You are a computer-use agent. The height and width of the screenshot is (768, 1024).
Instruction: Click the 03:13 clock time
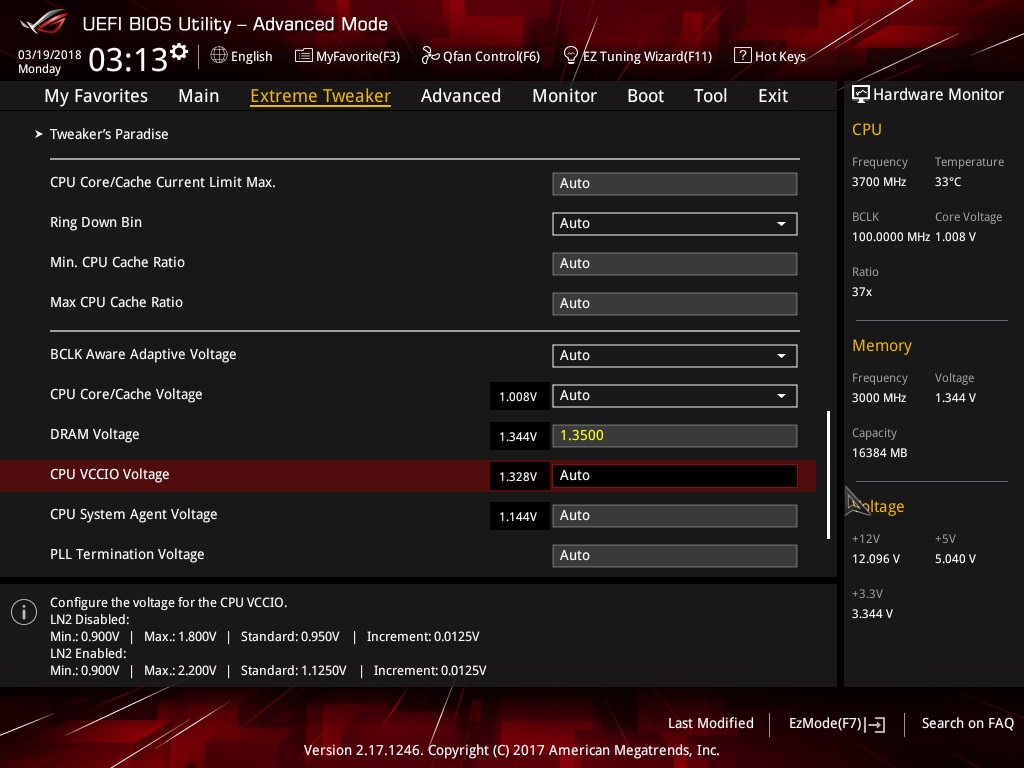128,59
